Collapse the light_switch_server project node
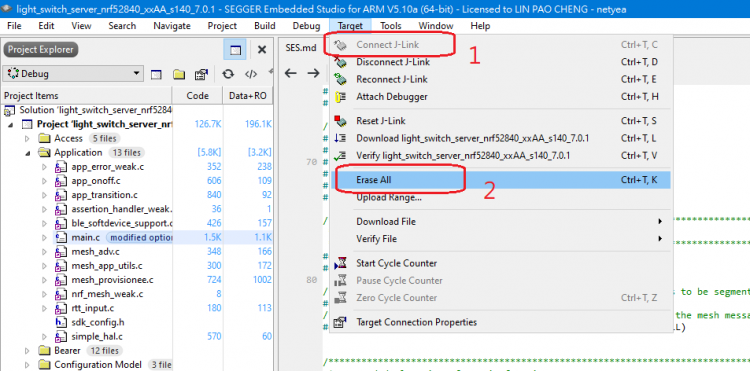This screenshot has width=750, height=371. [x=10, y=125]
